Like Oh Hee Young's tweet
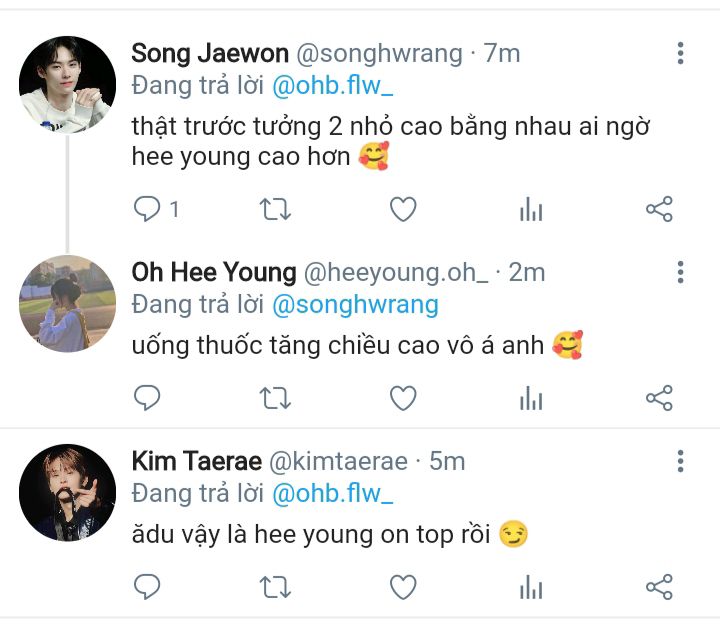The image size is (720, 624). (x=402, y=398)
